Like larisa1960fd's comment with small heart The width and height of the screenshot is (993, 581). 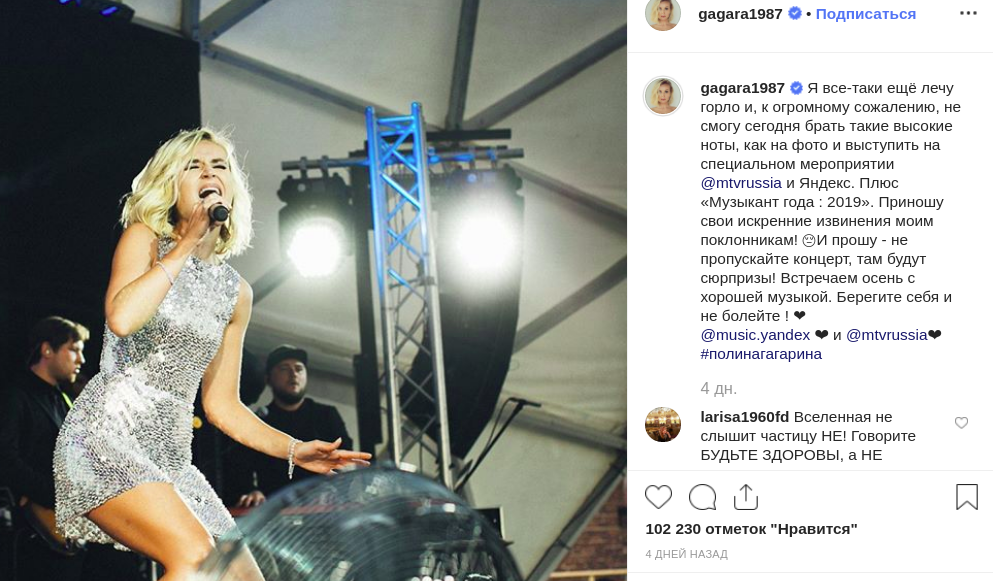[961, 423]
